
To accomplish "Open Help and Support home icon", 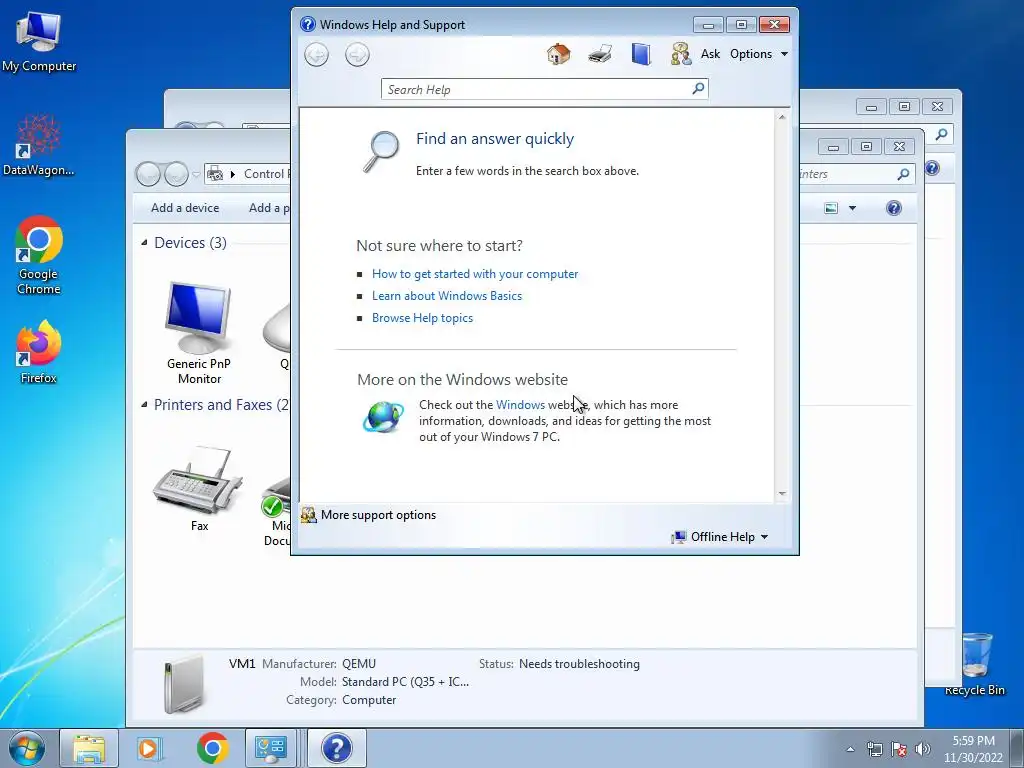I will point(558,54).
